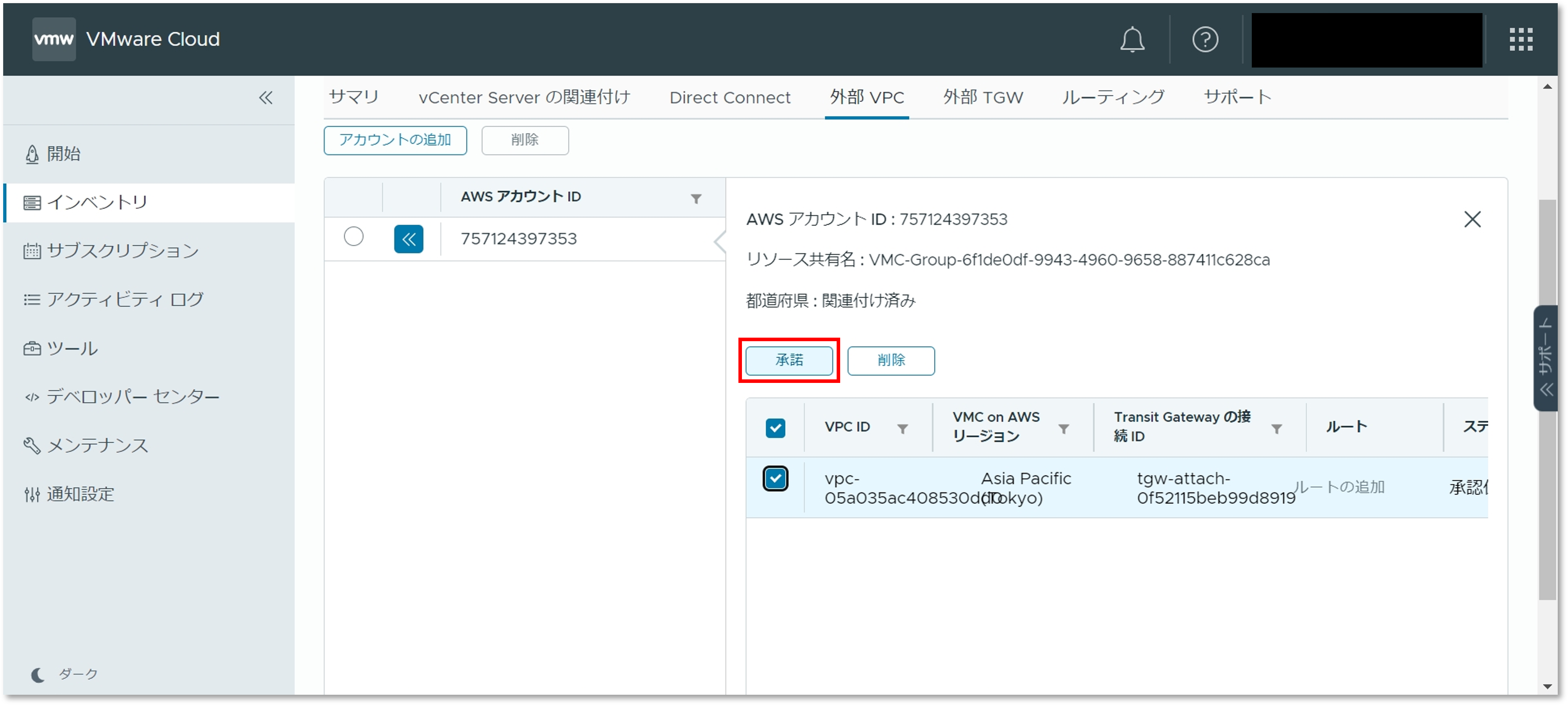Open the help question mark icon

[x=1204, y=40]
